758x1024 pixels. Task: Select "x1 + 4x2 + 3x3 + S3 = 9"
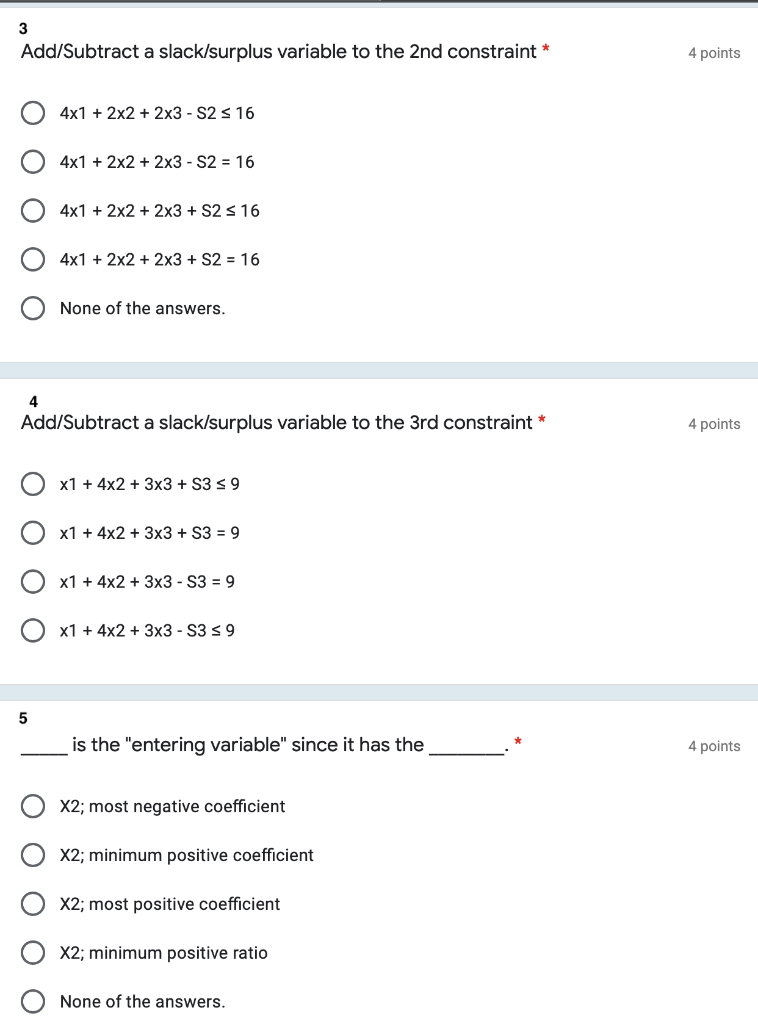click(33, 532)
